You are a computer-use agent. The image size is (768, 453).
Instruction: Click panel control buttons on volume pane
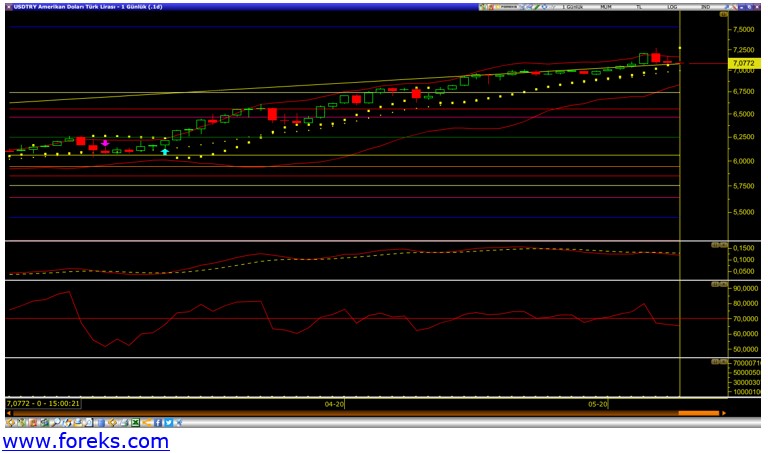pyautogui.click(x=718, y=362)
